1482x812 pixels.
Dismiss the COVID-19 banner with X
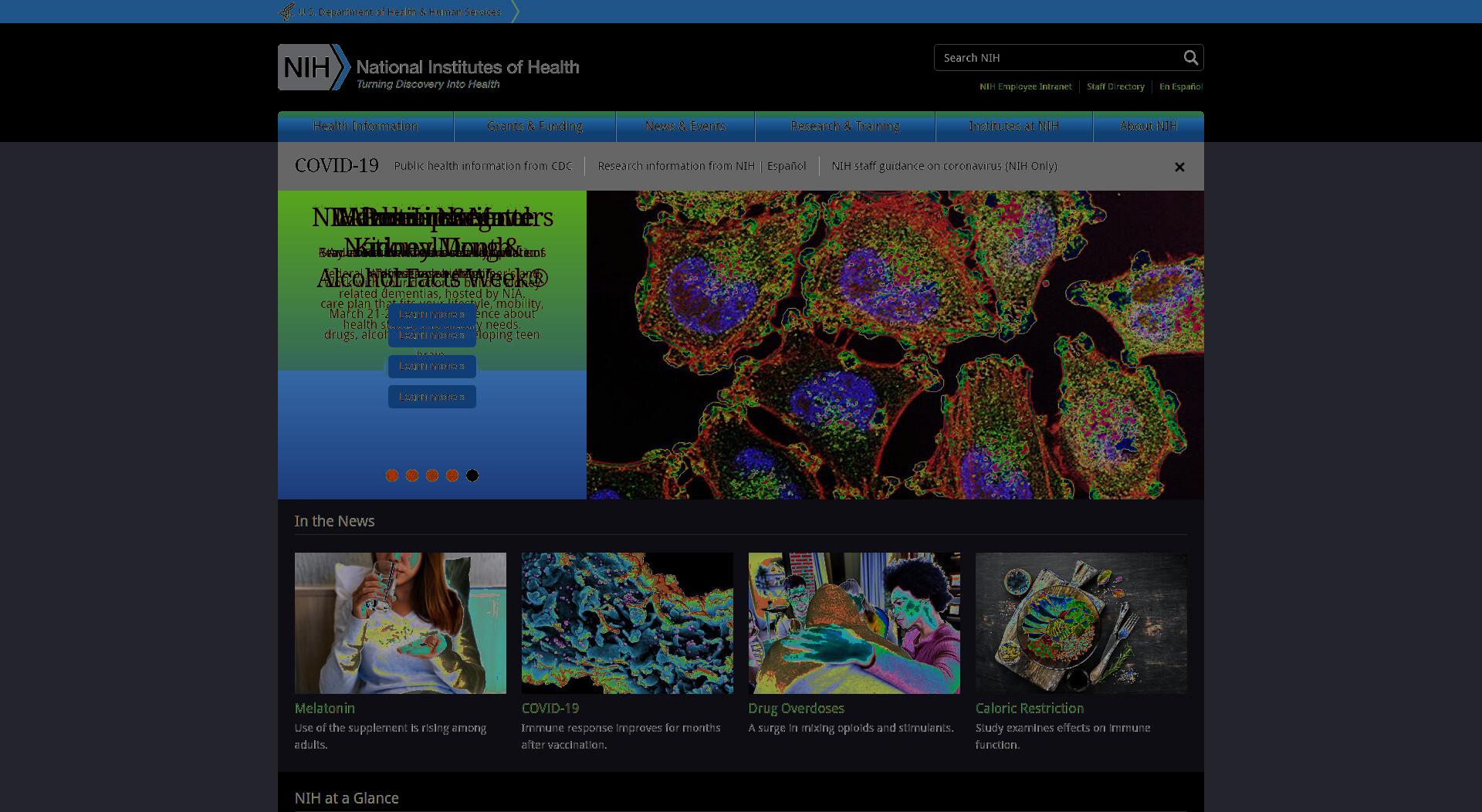point(1179,167)
